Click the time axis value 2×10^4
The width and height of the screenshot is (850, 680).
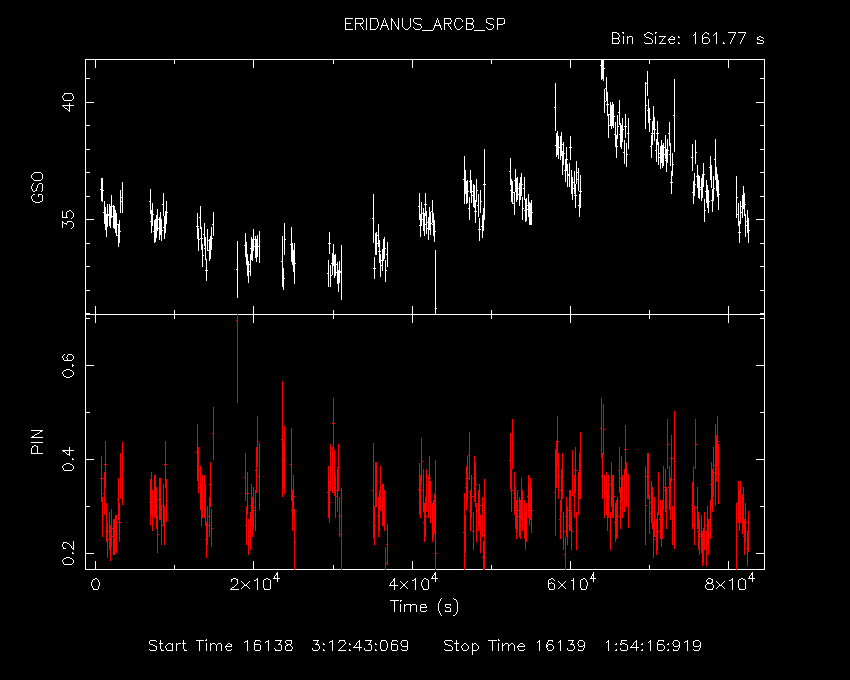click(254, 583)
